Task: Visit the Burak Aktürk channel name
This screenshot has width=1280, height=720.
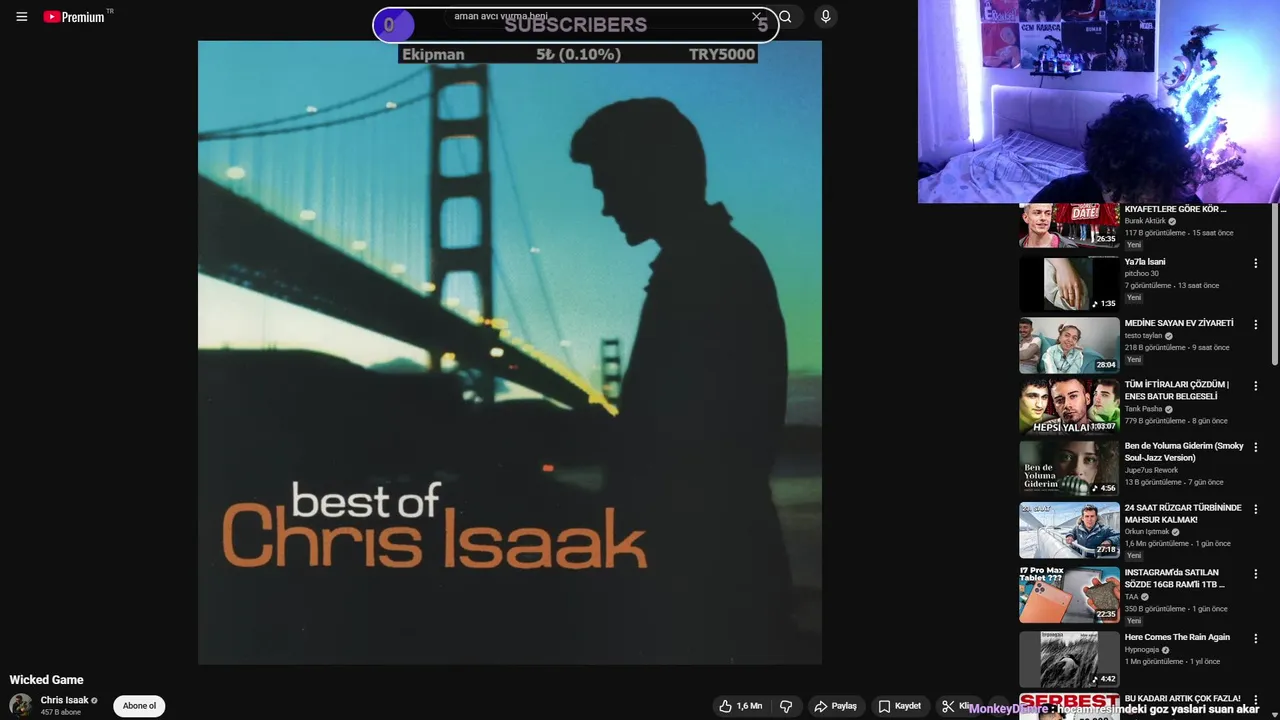Action: pyautogui.click(x=1145, y=221)
